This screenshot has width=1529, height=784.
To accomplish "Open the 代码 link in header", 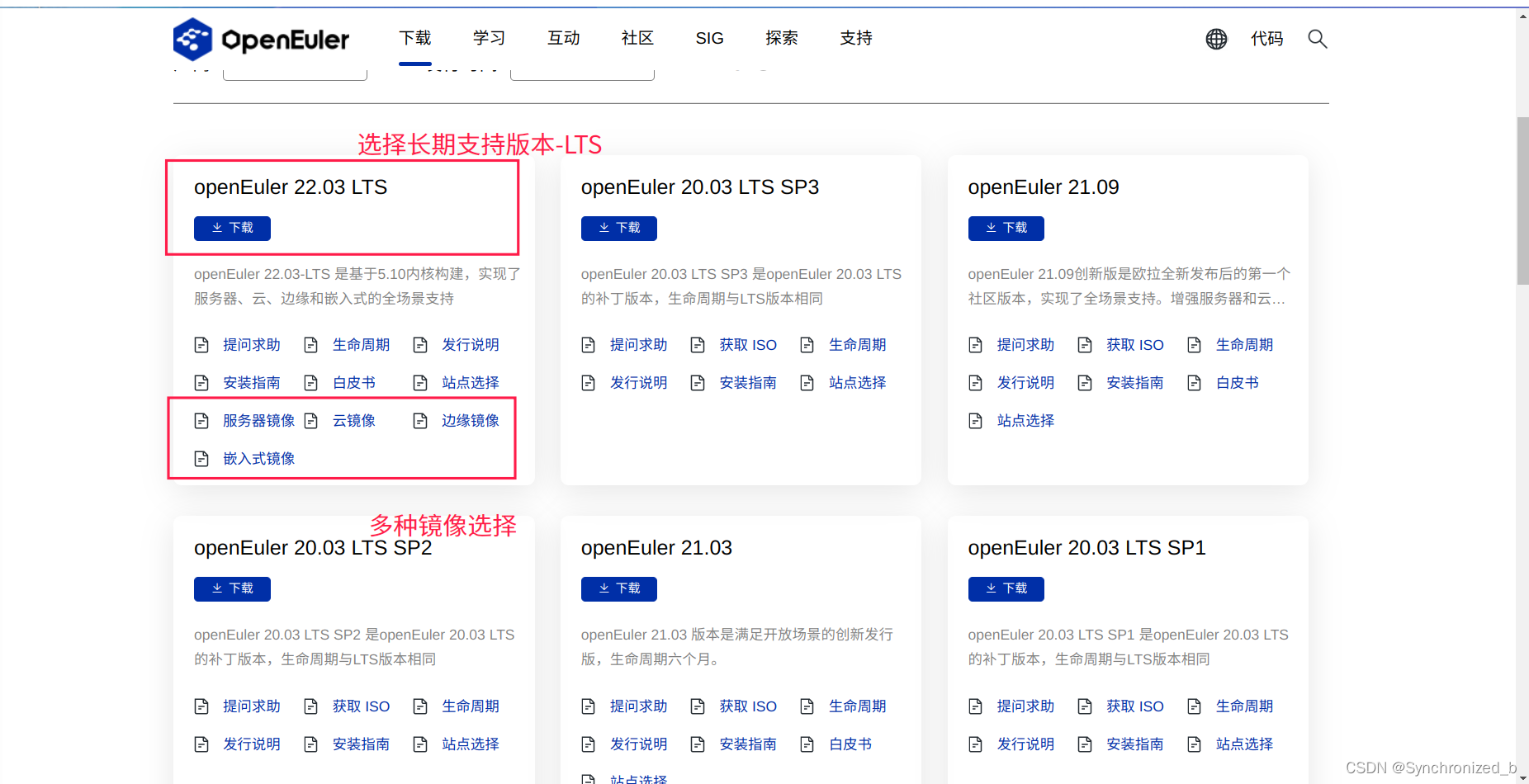I will click(1267, 39).
